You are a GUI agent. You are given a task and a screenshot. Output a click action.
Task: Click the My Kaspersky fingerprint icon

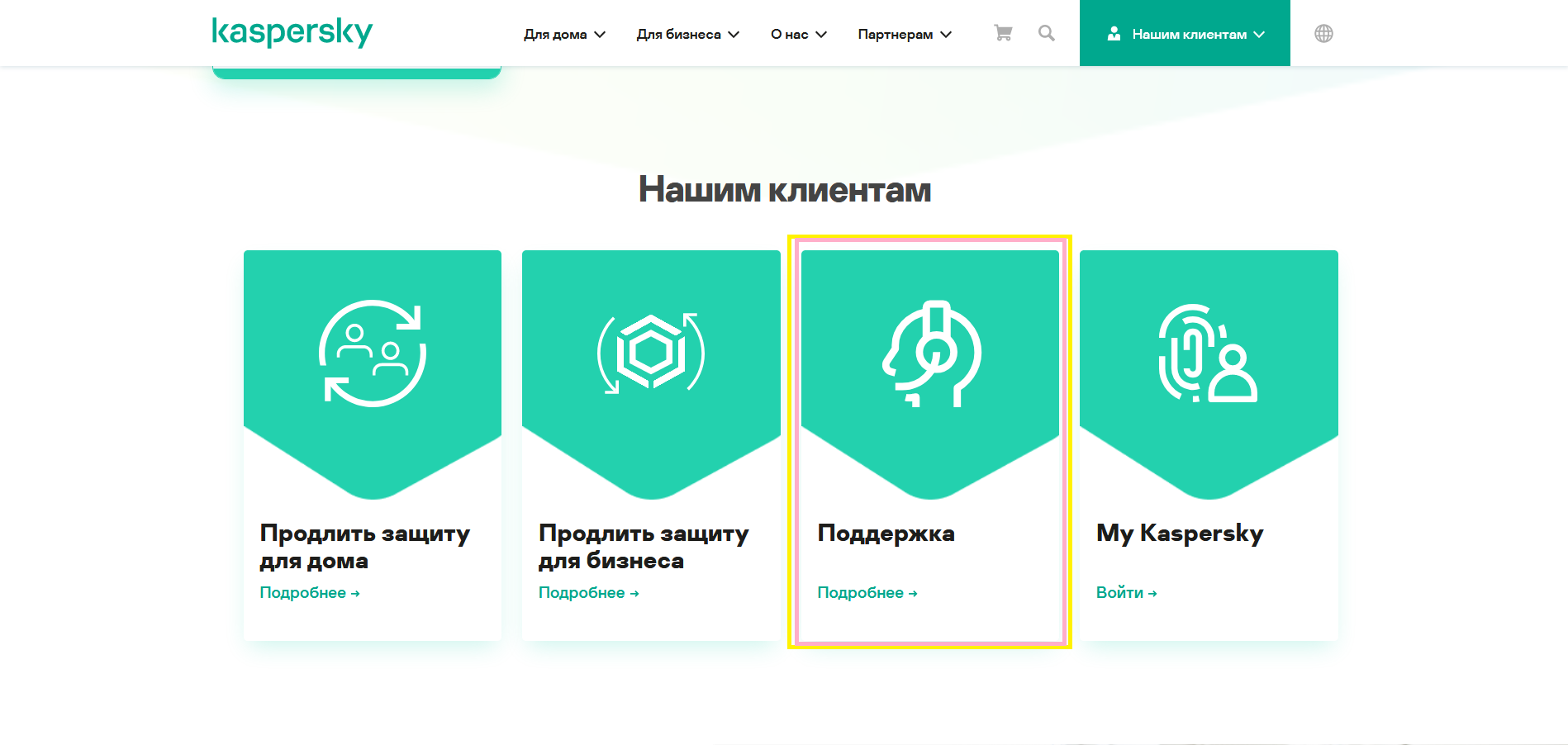tap(1208, 354)
